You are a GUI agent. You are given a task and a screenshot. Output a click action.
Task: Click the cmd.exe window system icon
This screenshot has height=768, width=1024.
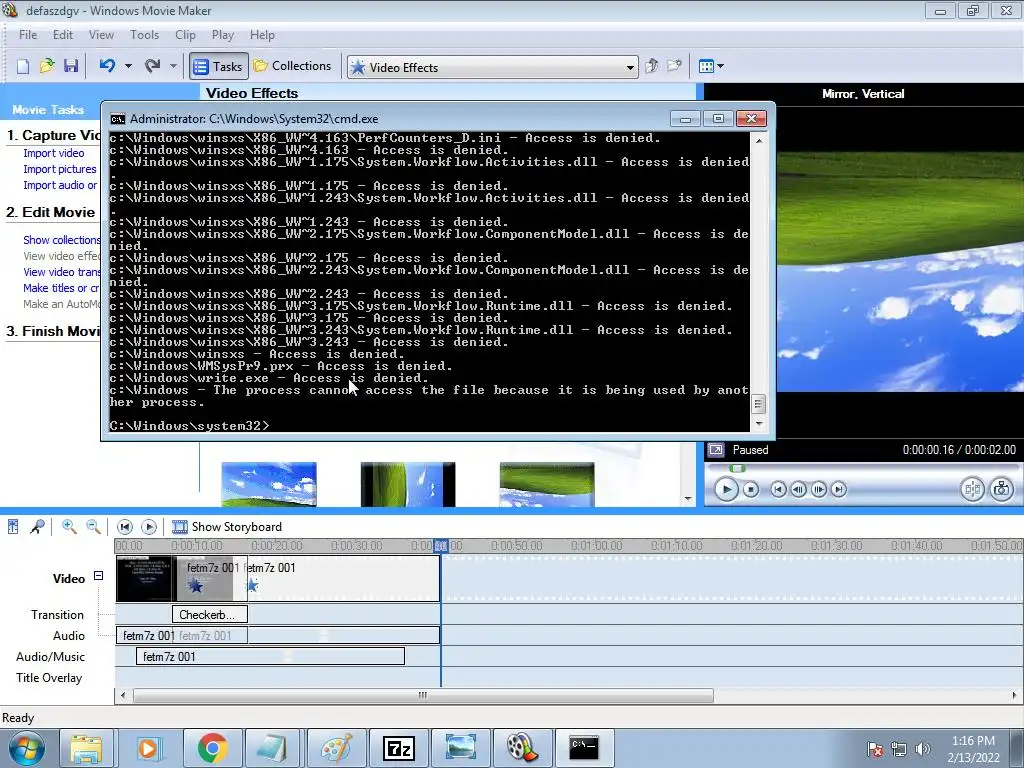[118, 119]
